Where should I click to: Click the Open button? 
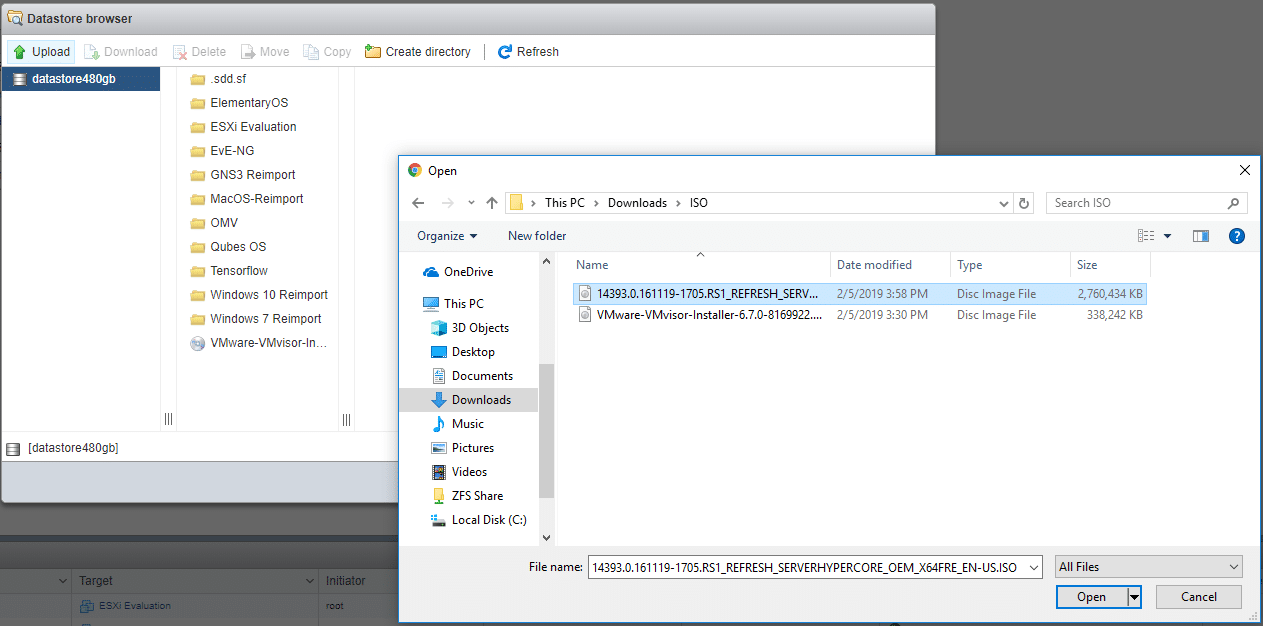tap(1091, 597)
